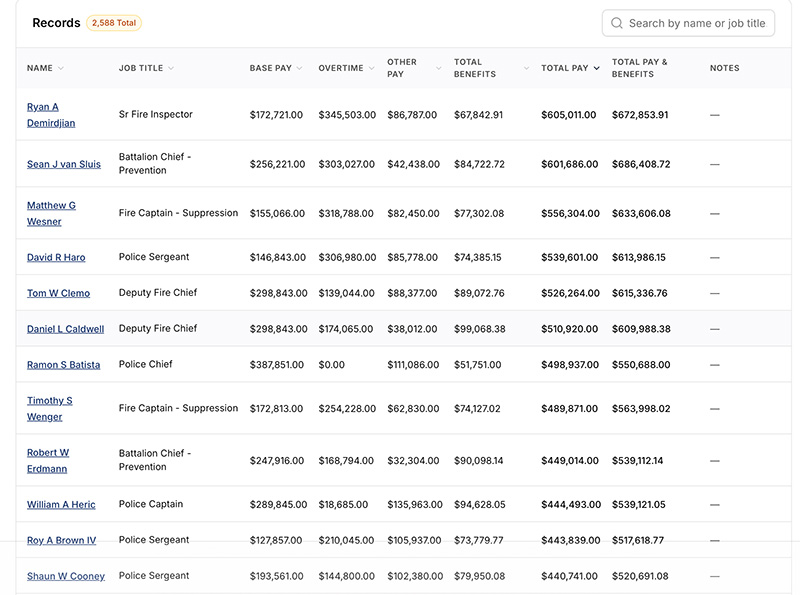Click other pay value $135,963.00
Image resolution: width=800 pixels, height=595 pixels.
pyautogui.click(x=415, y=505)
